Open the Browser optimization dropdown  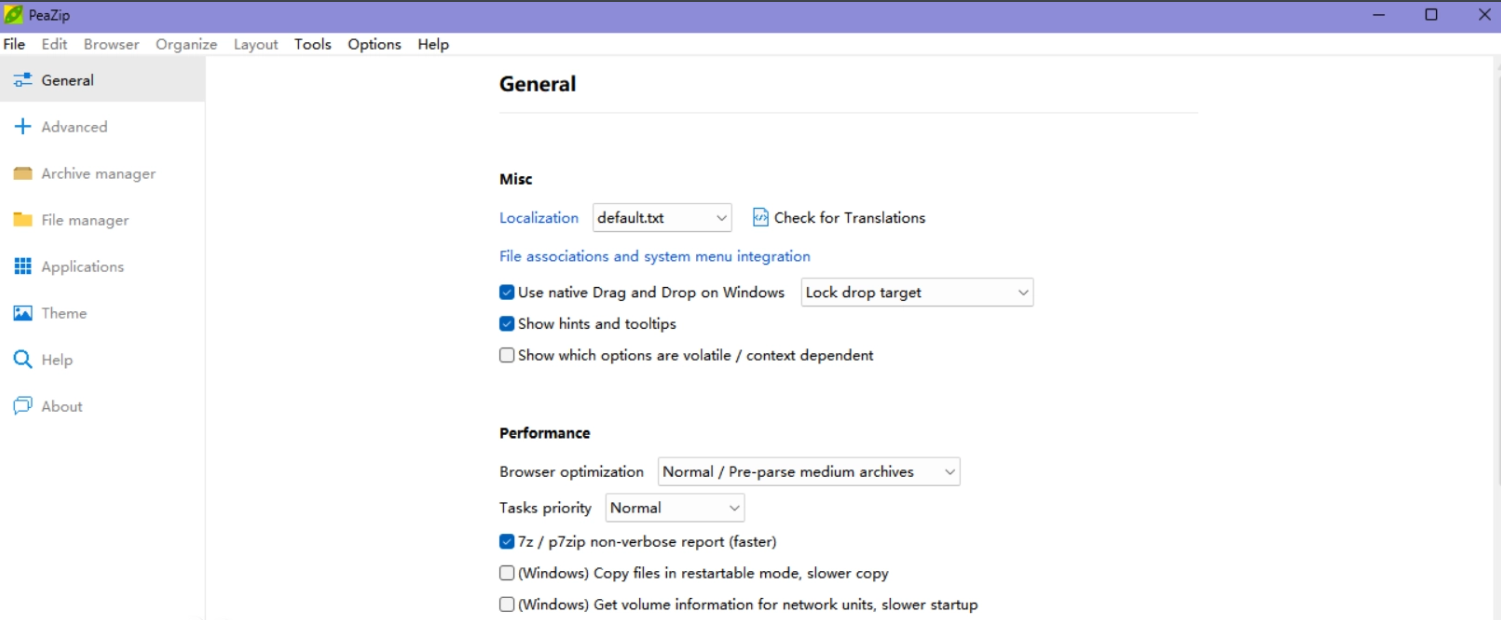point(809,472)
